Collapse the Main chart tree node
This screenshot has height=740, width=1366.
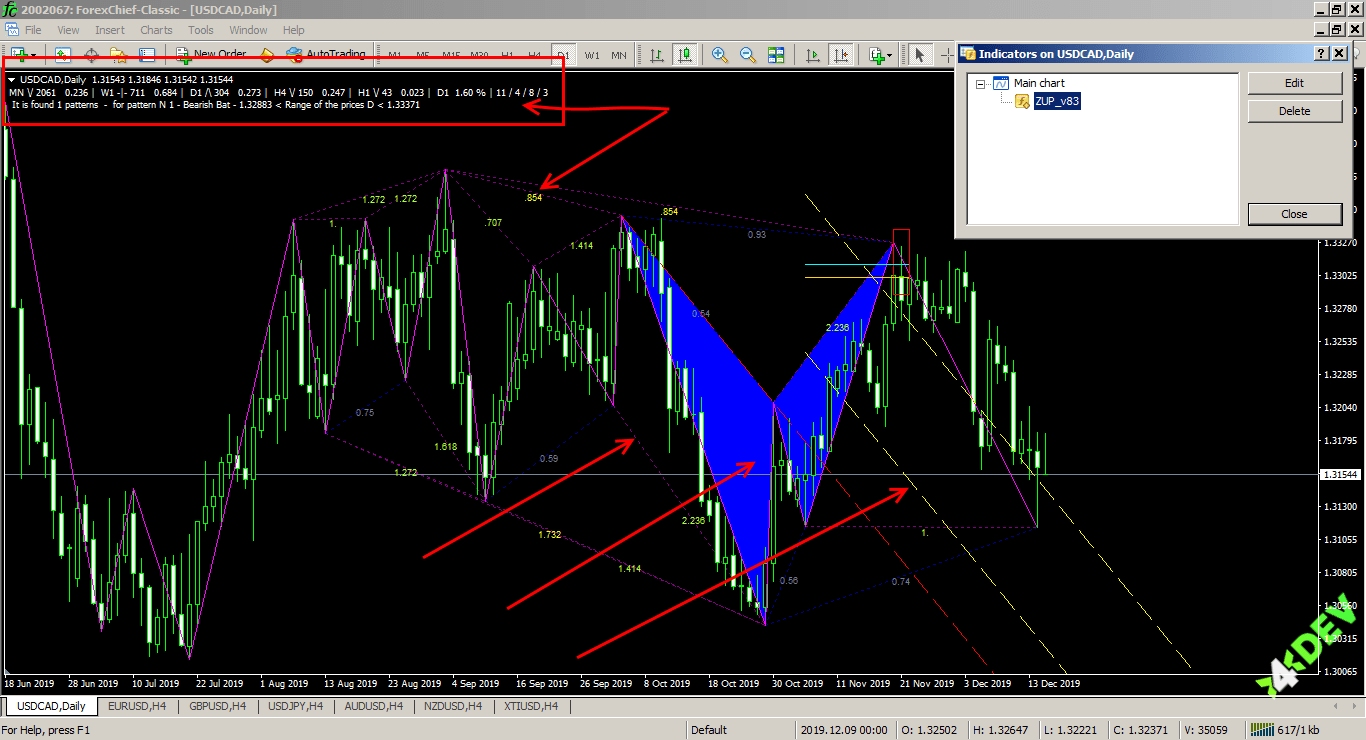pyautogui.click(x=981, y=84)
